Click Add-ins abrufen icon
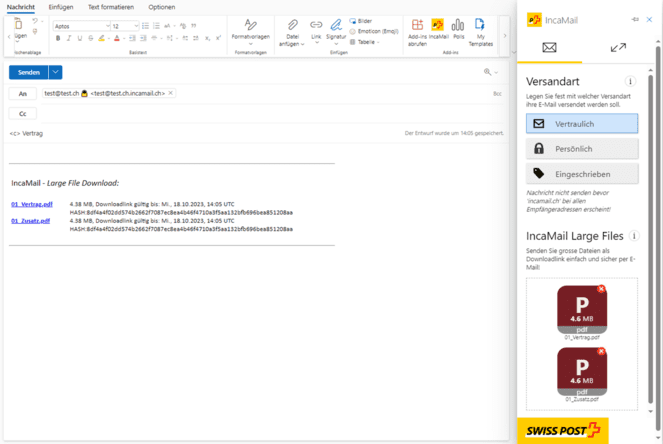The width and height of the screenshot is (663, 444). pyautogui.click(x=416, y=29)
